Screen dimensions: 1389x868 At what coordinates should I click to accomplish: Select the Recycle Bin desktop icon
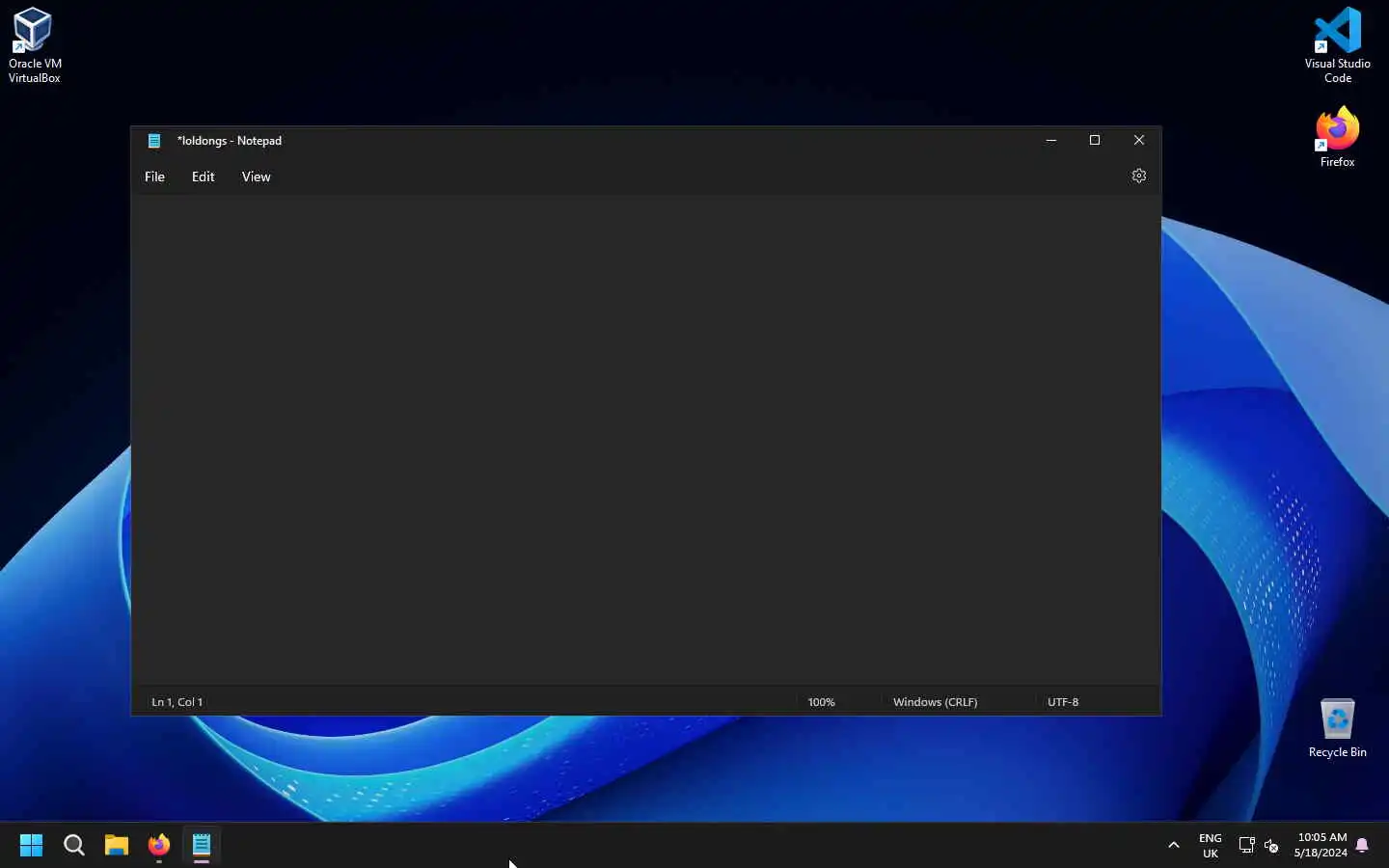tap(1337, 727)
